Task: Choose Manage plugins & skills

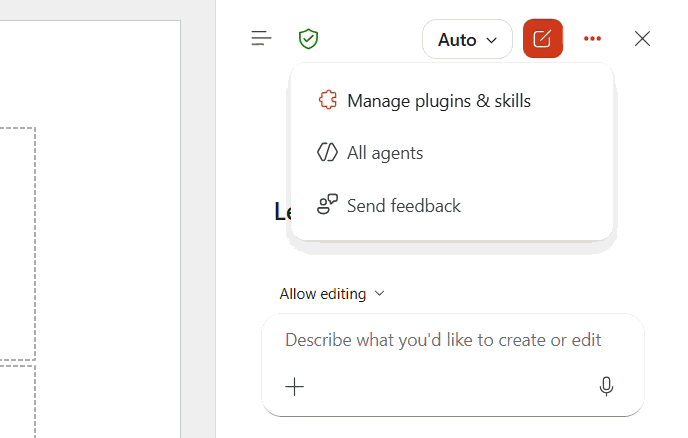Action: click(452, 101)
